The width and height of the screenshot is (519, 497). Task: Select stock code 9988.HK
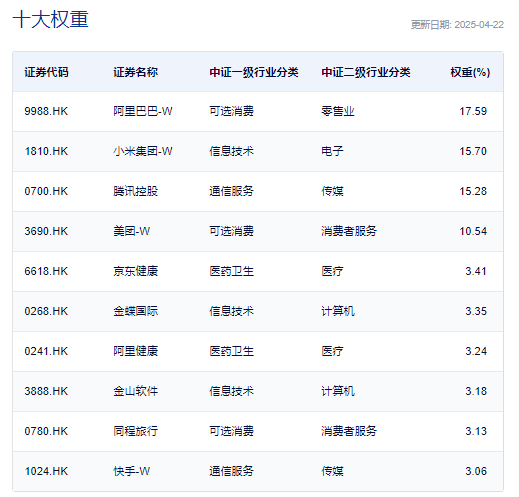pyautogui.click(x=46, y=111)
